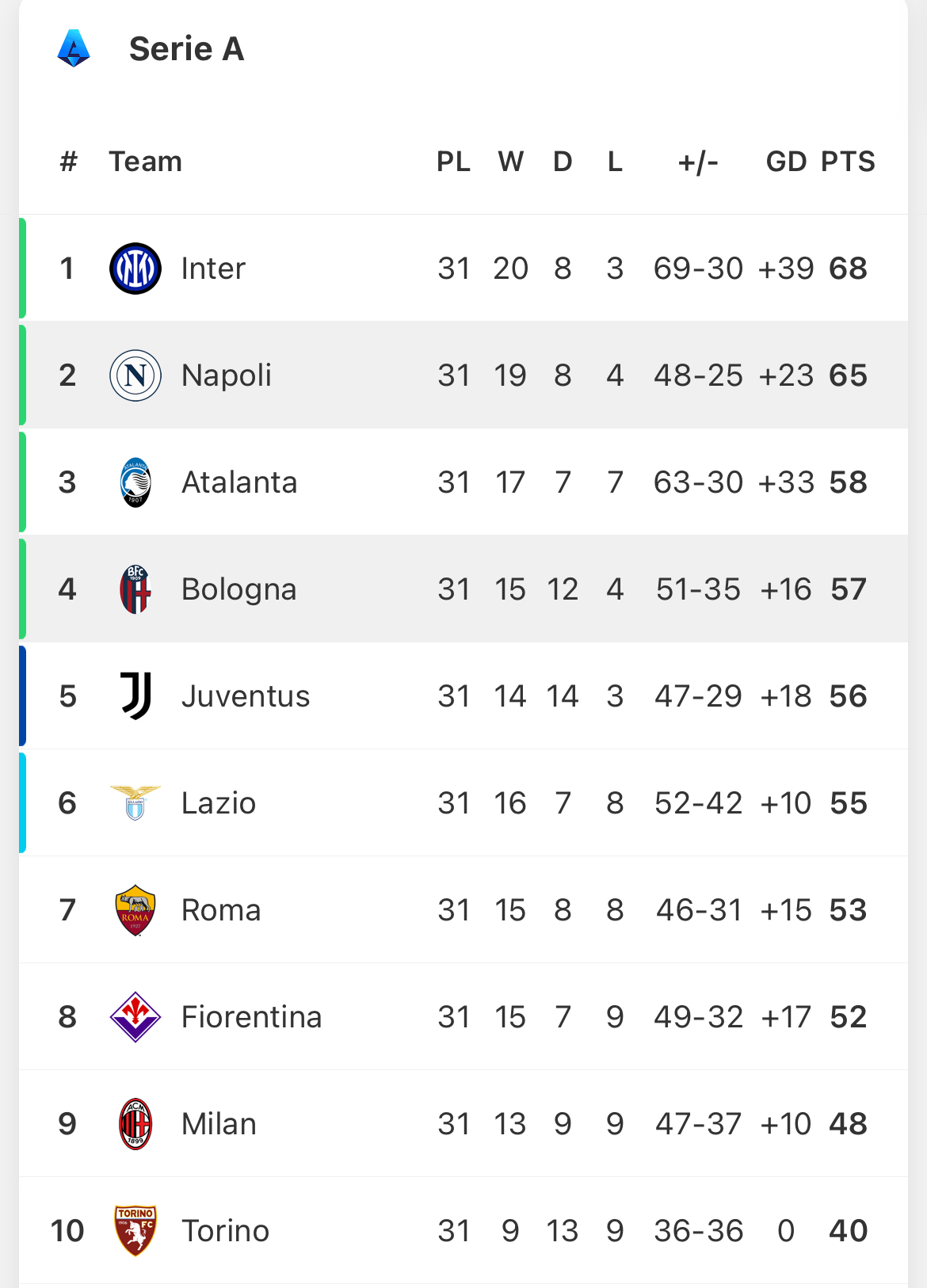This screenshot has height=1288, width=927.
Task: Click the Team column header
Action: tap(145, 162)
